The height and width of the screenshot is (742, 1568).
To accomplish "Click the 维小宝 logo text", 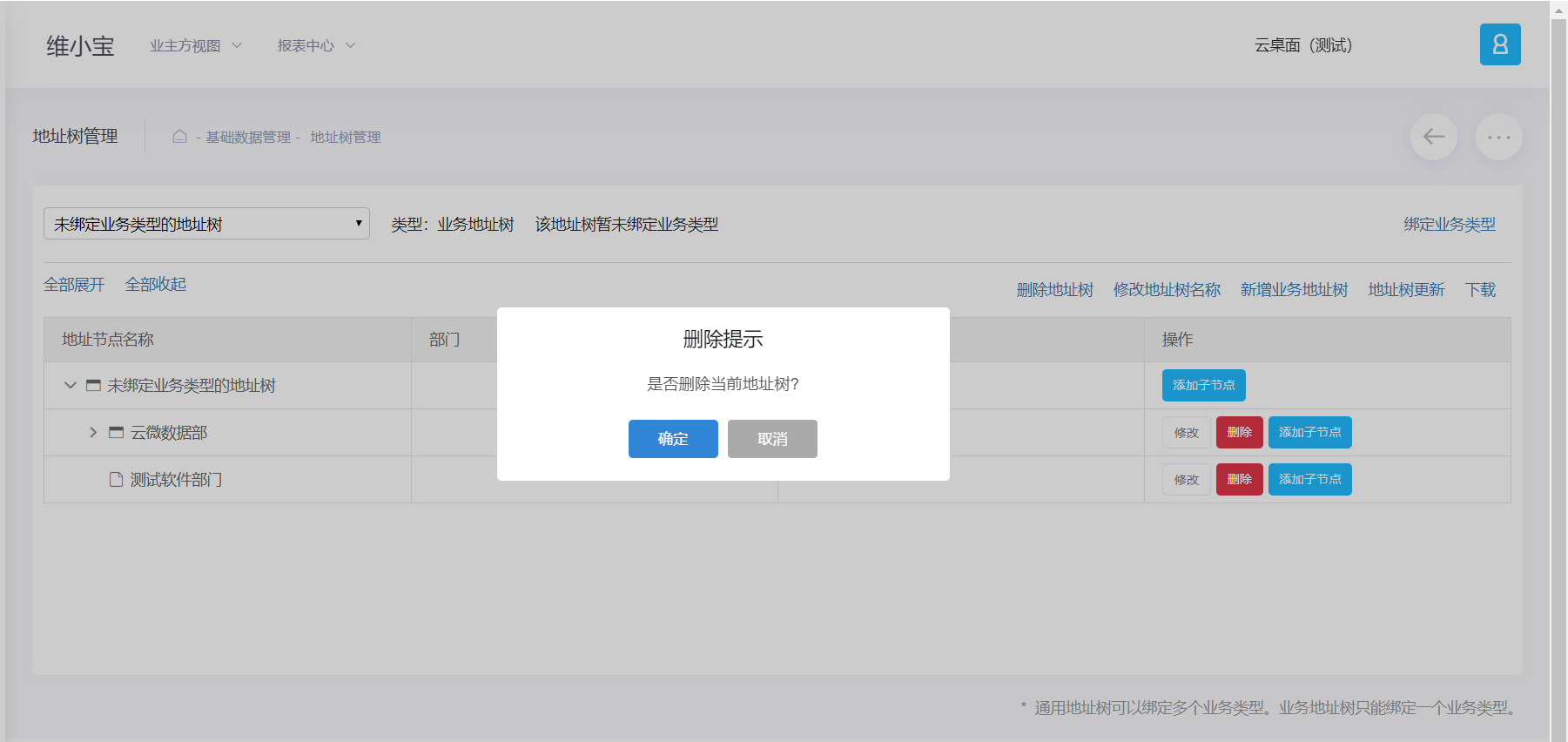I will coord(80,46).
